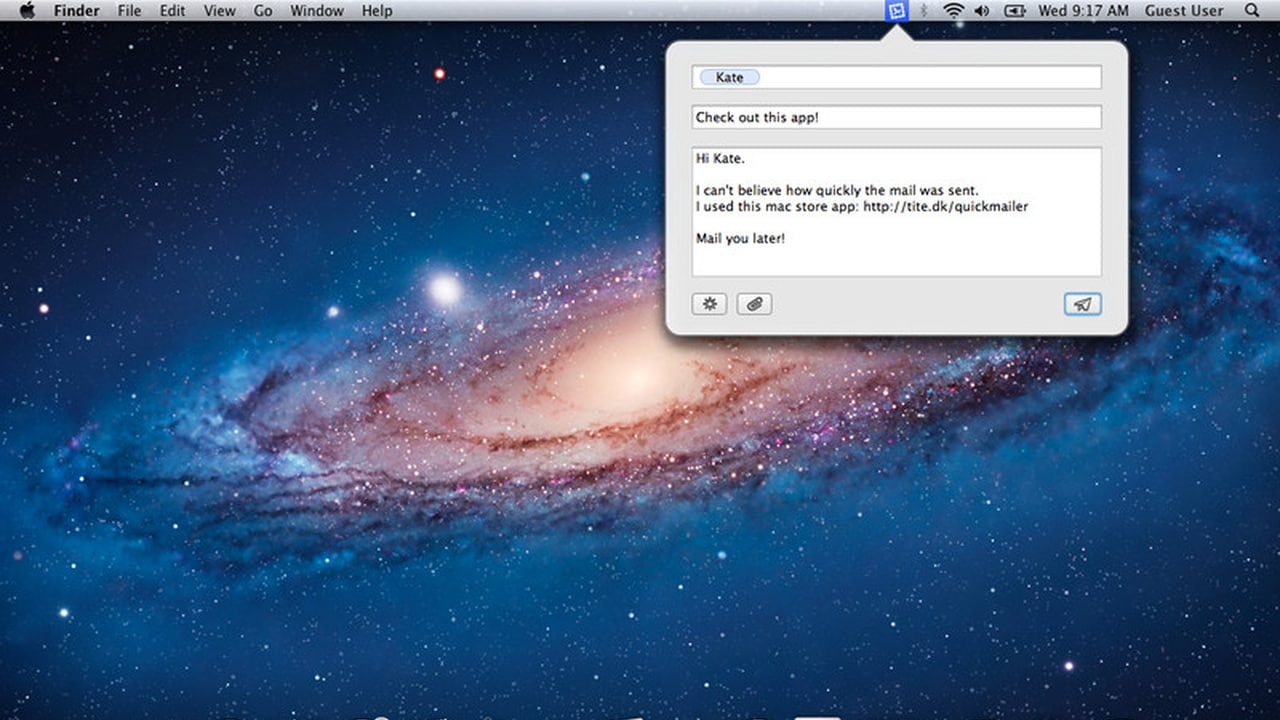Open the File menu
The width and height of the screenshot is (1280, 720).
pyautogui.click(x=129, y=11)
